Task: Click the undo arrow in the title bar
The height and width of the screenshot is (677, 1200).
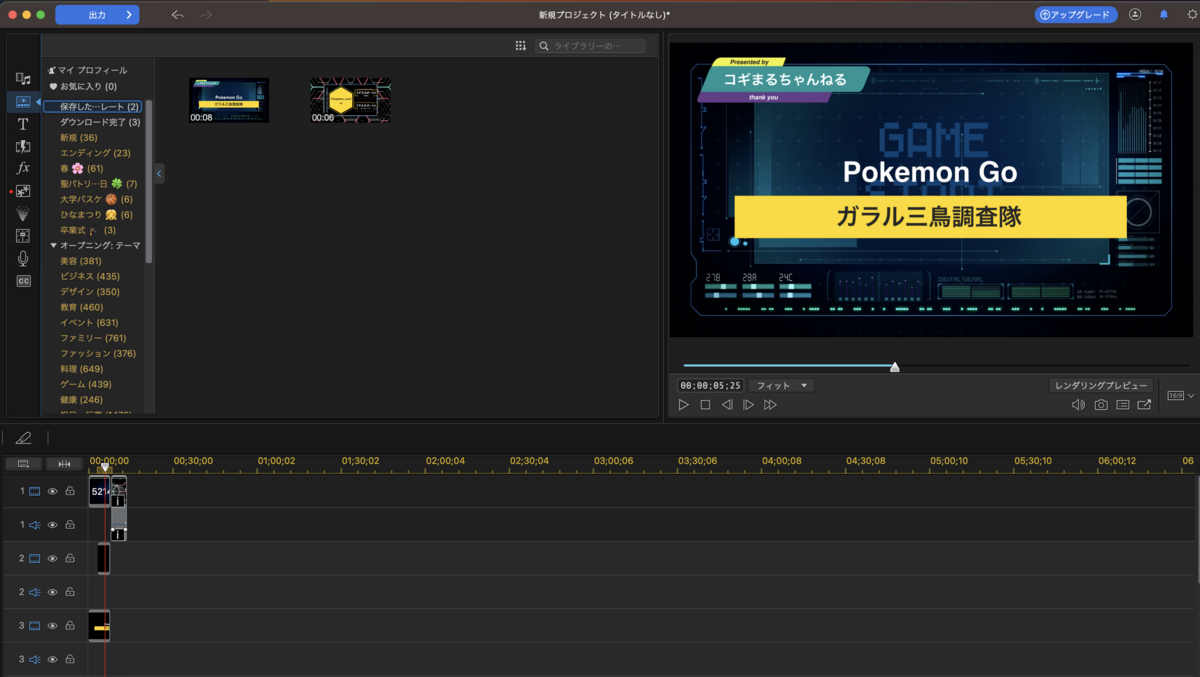Action: pyautogui.click(x=177, y=15)
